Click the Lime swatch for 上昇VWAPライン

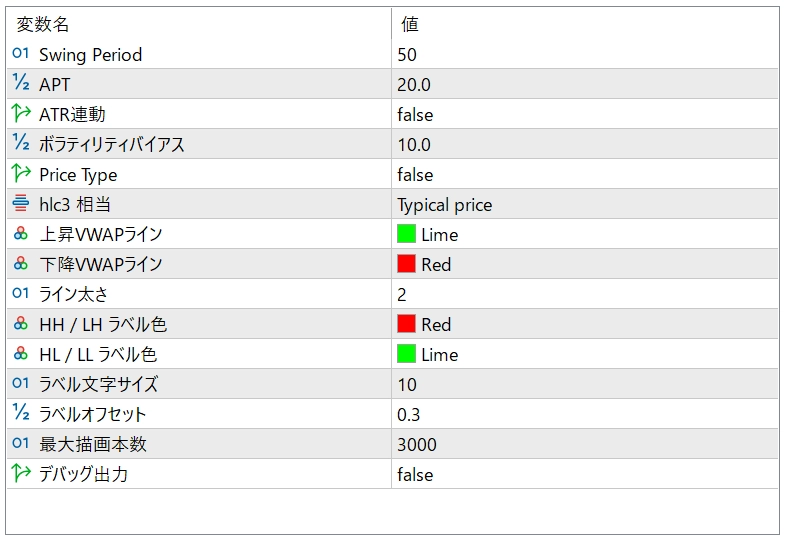[x=406, y=235]
